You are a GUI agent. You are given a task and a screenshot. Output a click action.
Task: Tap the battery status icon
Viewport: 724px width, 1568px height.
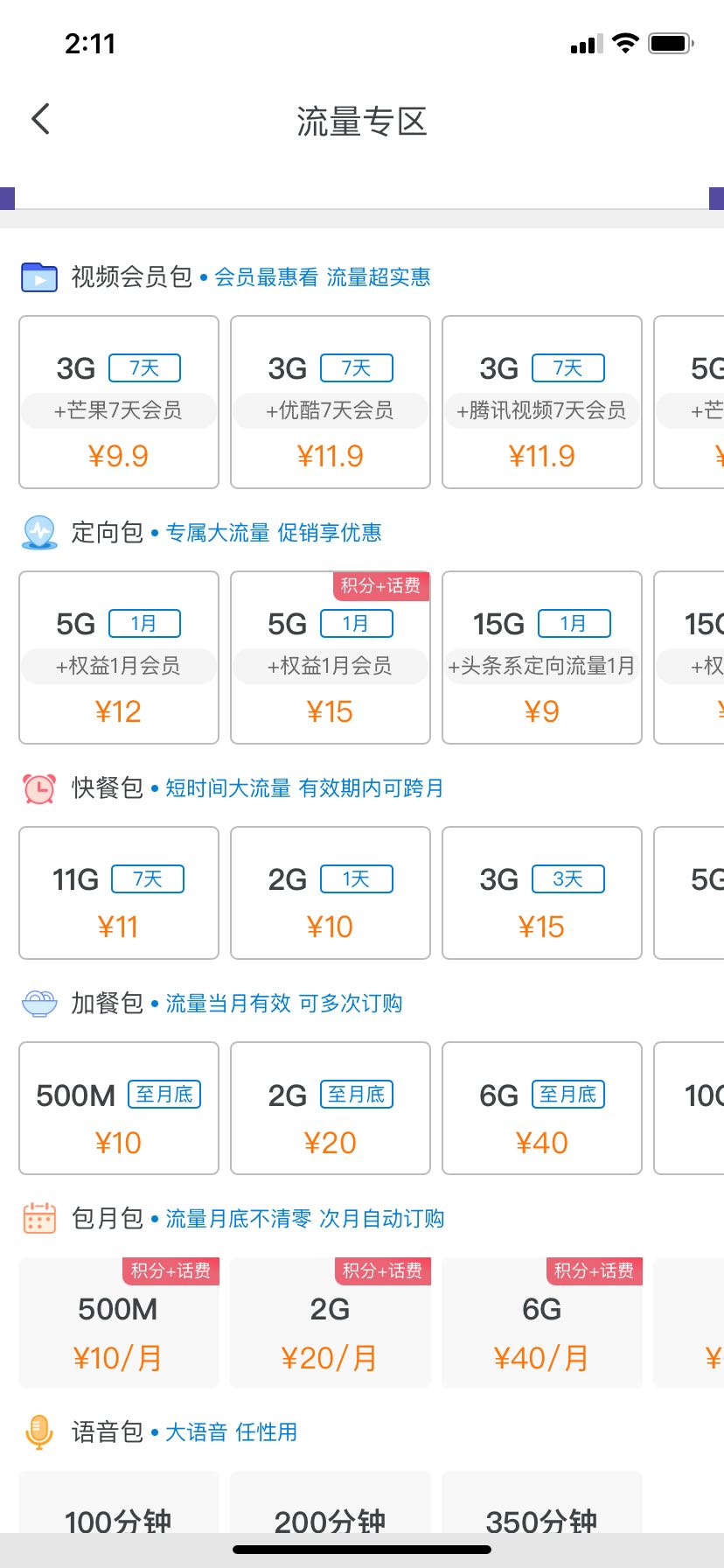671,43
